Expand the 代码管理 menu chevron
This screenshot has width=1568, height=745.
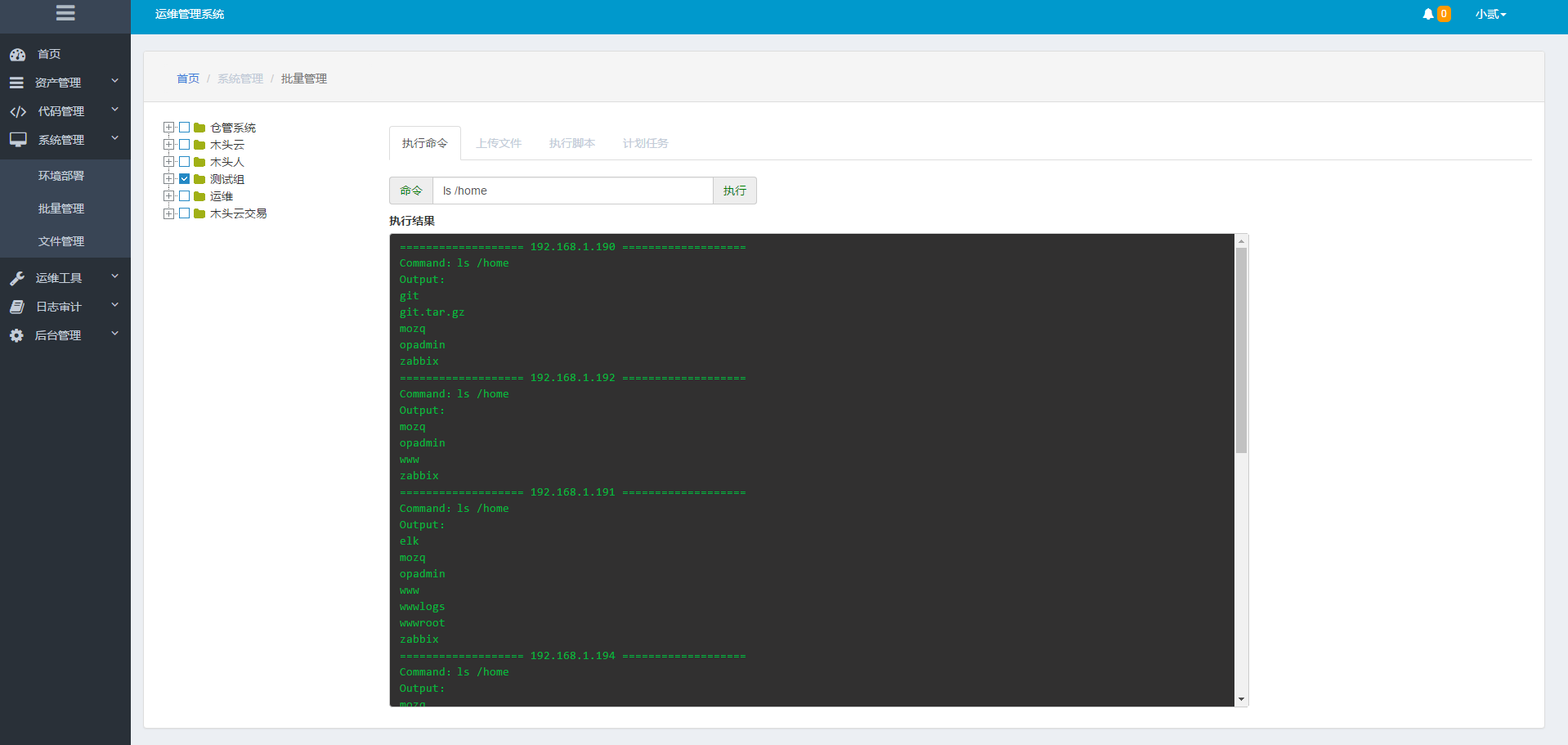[115, 110]
